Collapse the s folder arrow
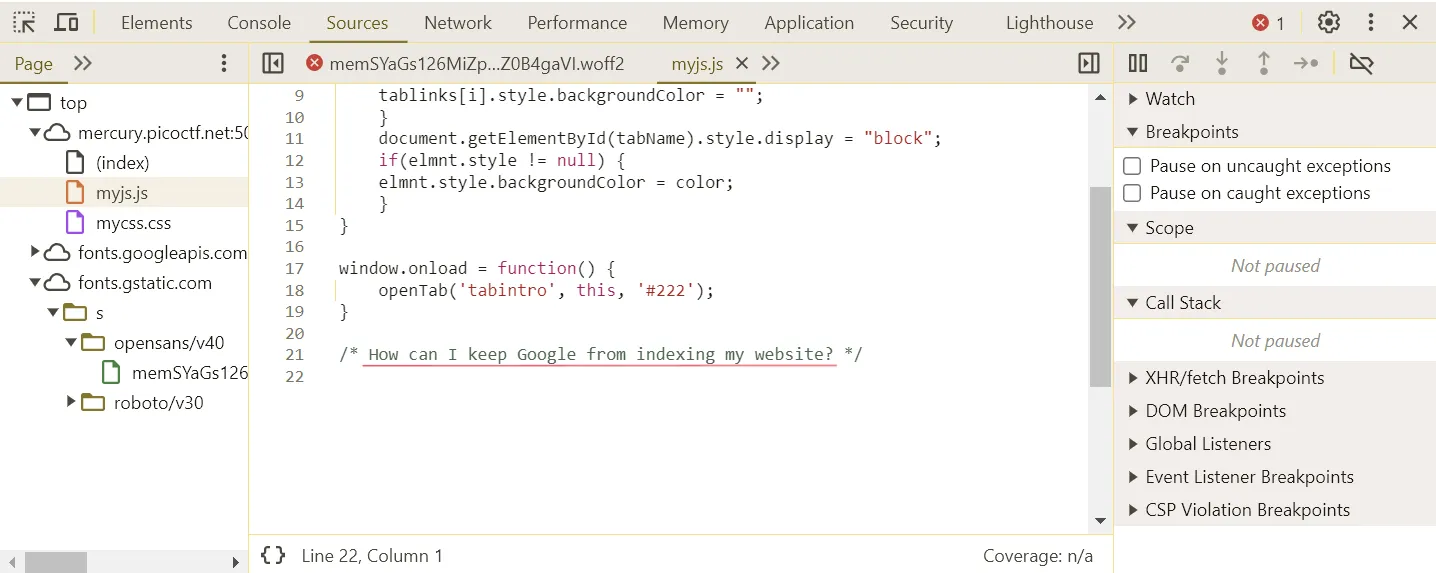 click(x=53, y=312)
